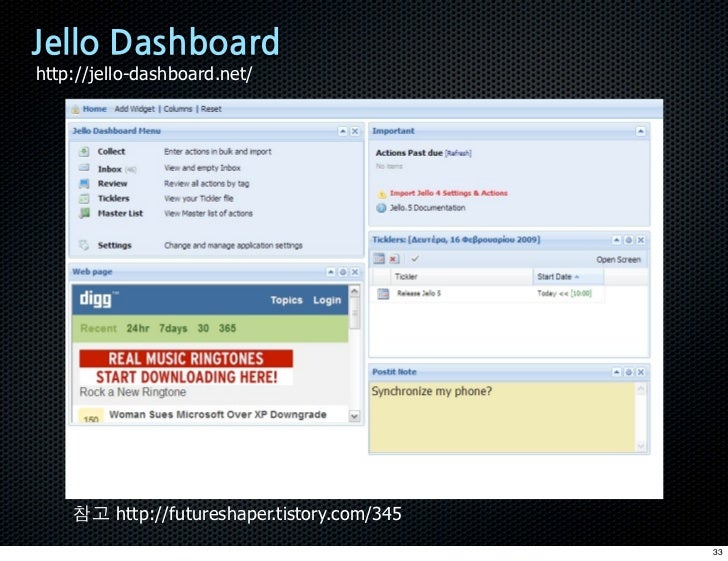Open Jello.5 Documentation link
The height and width of the screenshot is (561, 728).
[x=427, y=208]
